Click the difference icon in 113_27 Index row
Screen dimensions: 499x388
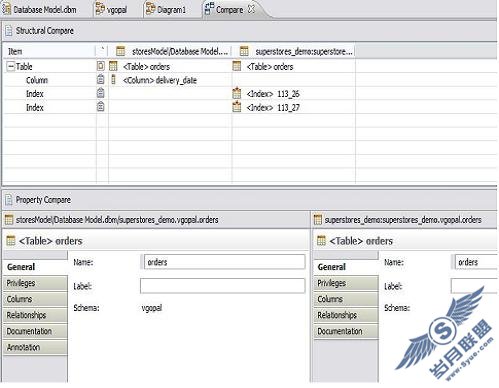pyautogui.click(x=100, y=107)
